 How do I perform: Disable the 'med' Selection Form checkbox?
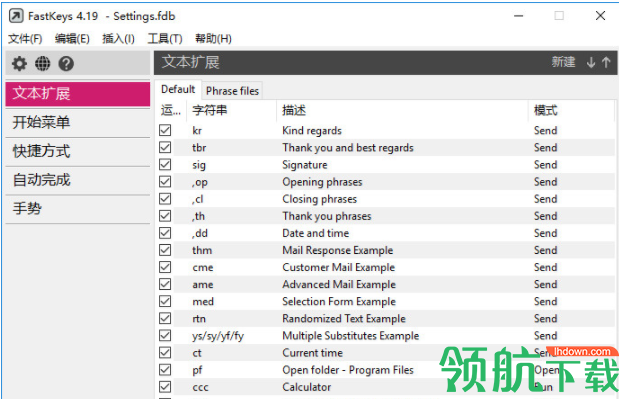click(165, 302)
